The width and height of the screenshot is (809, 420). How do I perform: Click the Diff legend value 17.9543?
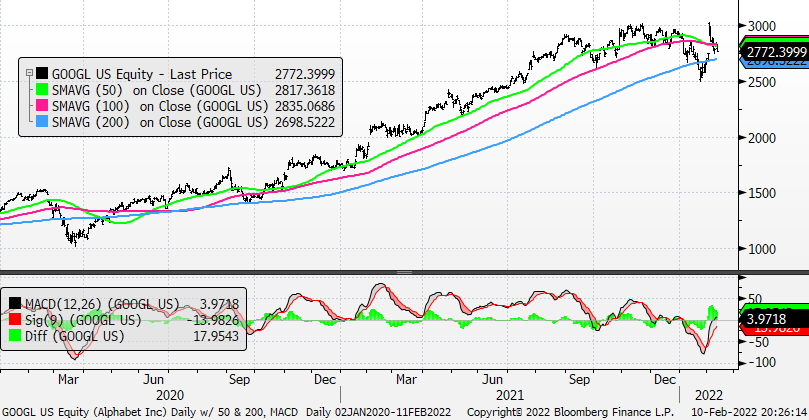point(216,336)
